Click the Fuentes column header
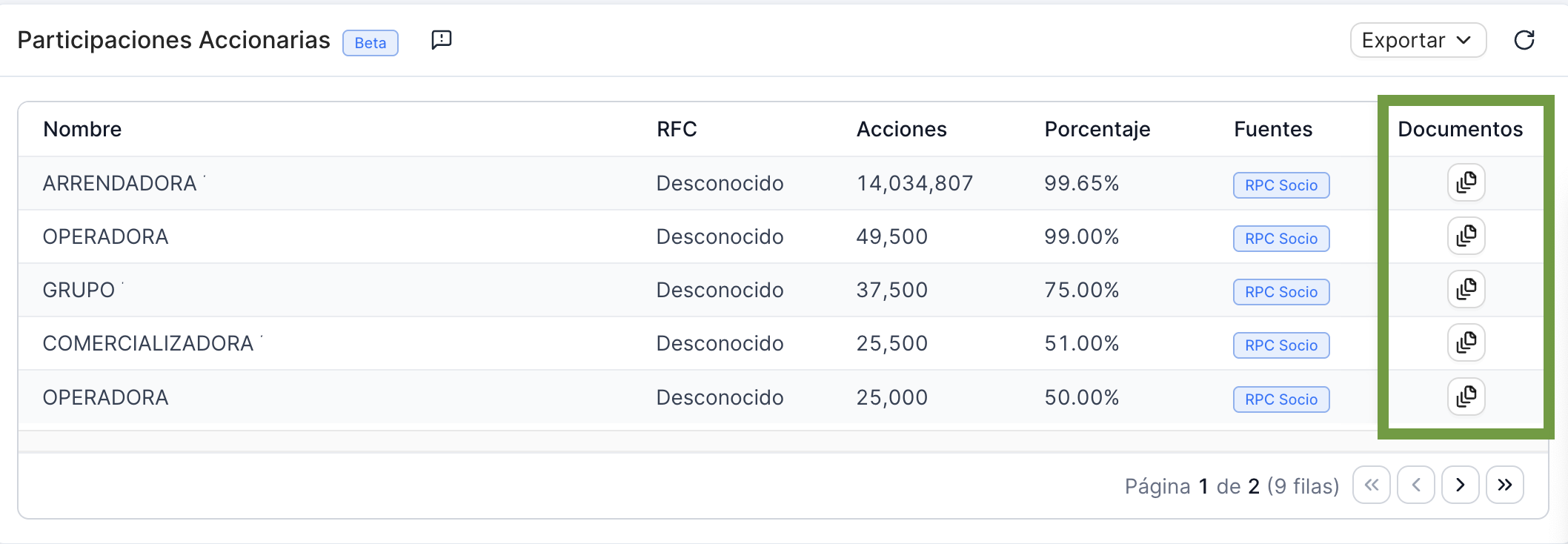Image resolution: width=1568 pixels, height=544 pixels. coord(1273,129)
